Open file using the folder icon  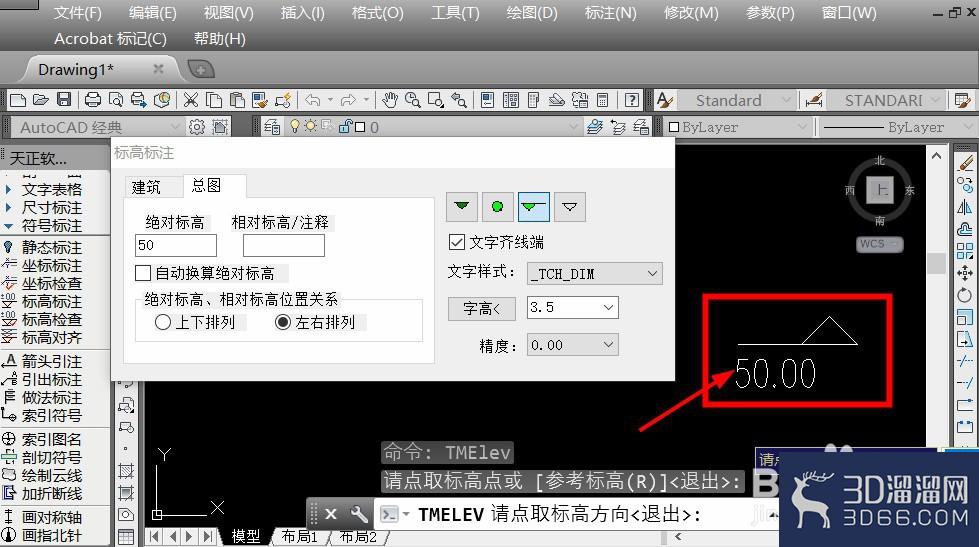click(41, 100)
